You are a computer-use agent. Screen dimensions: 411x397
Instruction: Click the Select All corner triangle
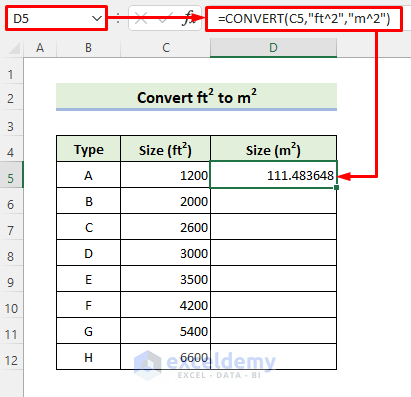tap(14, 48)
